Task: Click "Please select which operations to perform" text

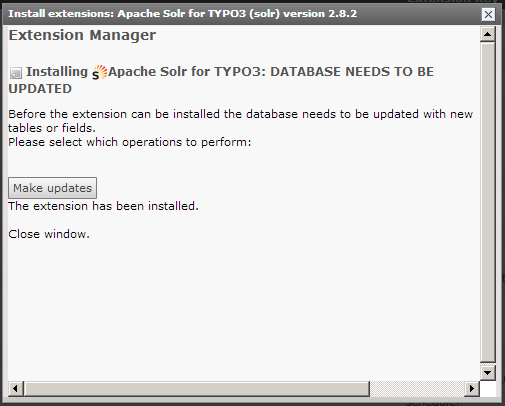Action: point(130,142)
